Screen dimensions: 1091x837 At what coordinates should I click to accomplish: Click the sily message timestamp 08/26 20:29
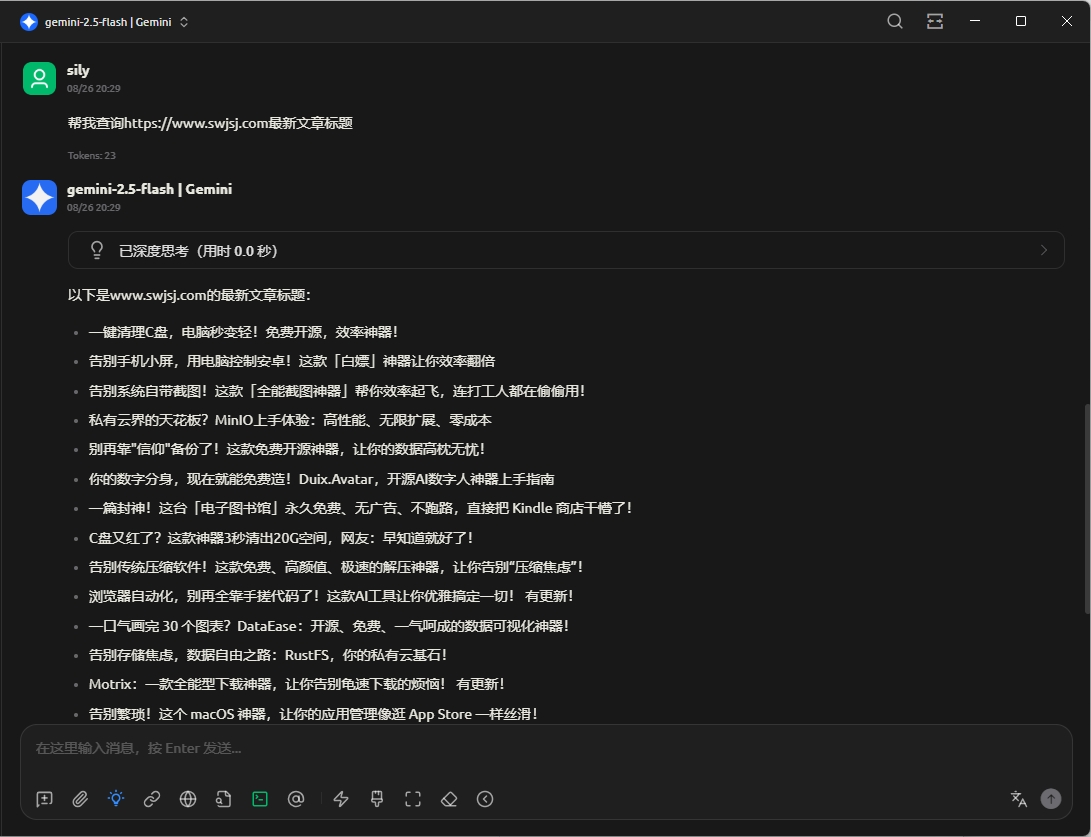[x=94, y=88]
